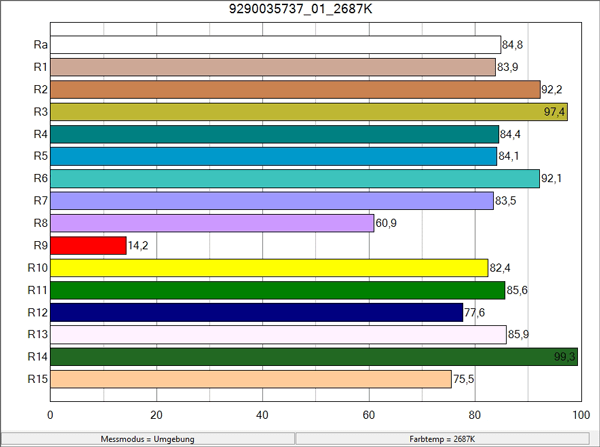The width and height of the screenshot is (600, 447).
Task: Select the R2 orange-brown bar
Action: 295,89
